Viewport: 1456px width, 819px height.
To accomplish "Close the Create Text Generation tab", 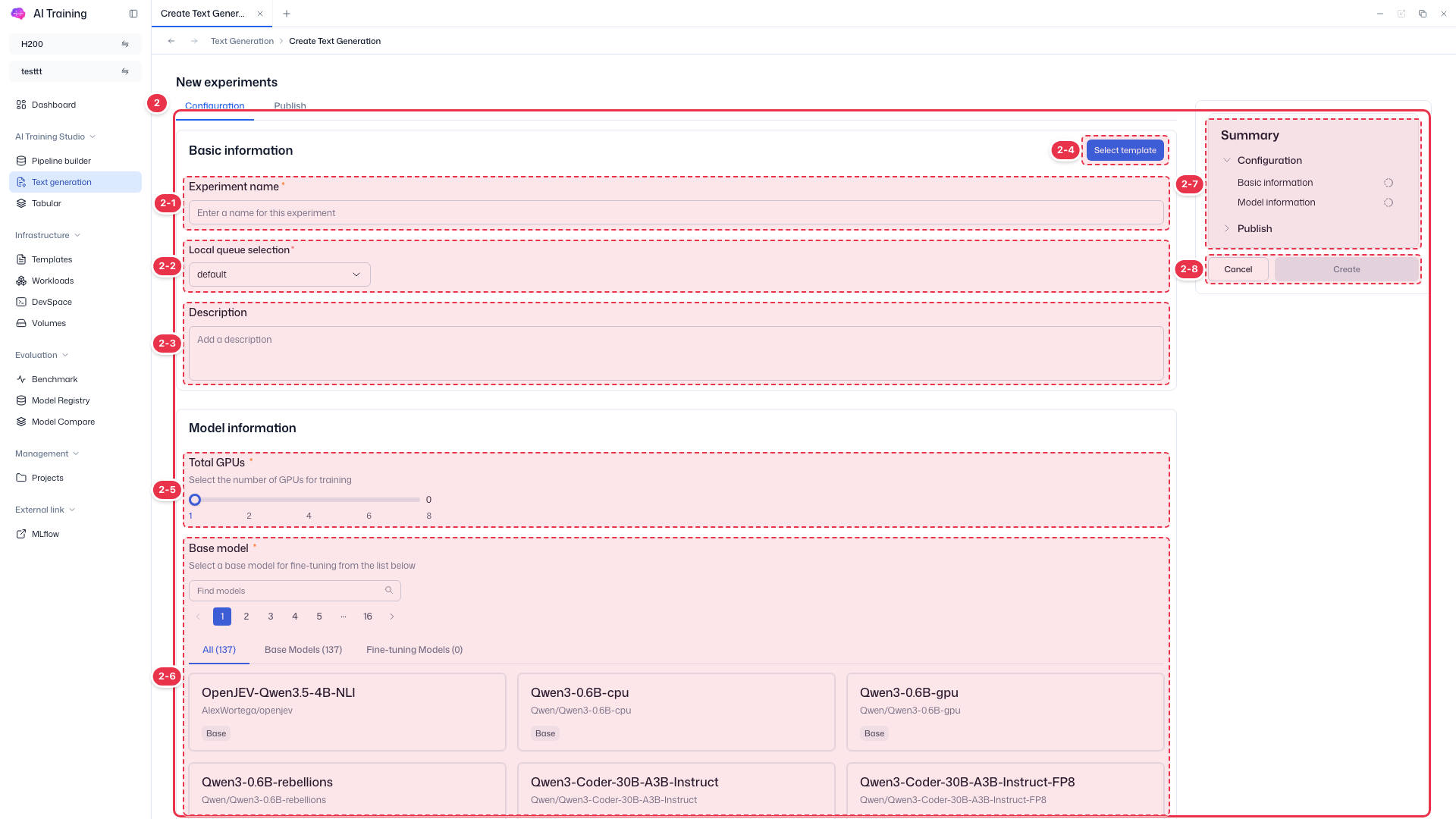I will coord(260,14).
